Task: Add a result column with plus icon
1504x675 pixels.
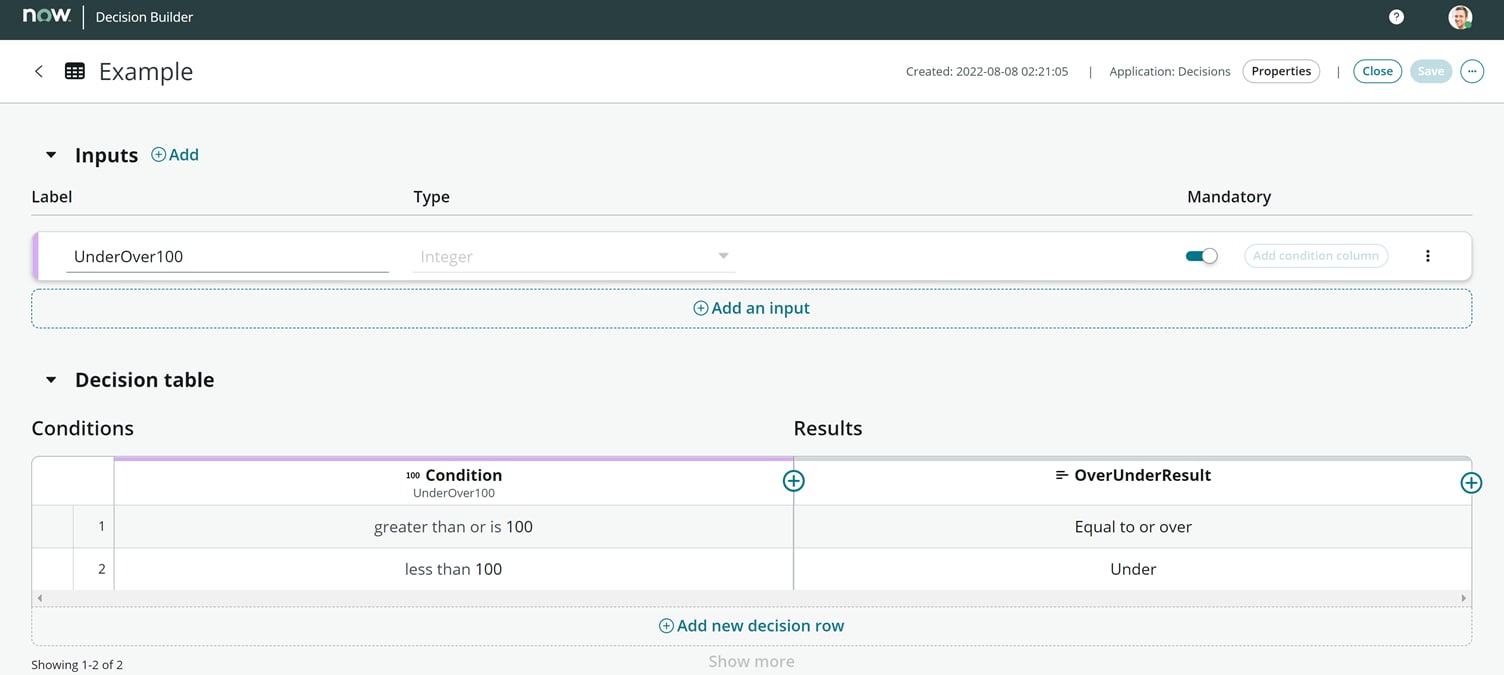Action: point(1471,483)
